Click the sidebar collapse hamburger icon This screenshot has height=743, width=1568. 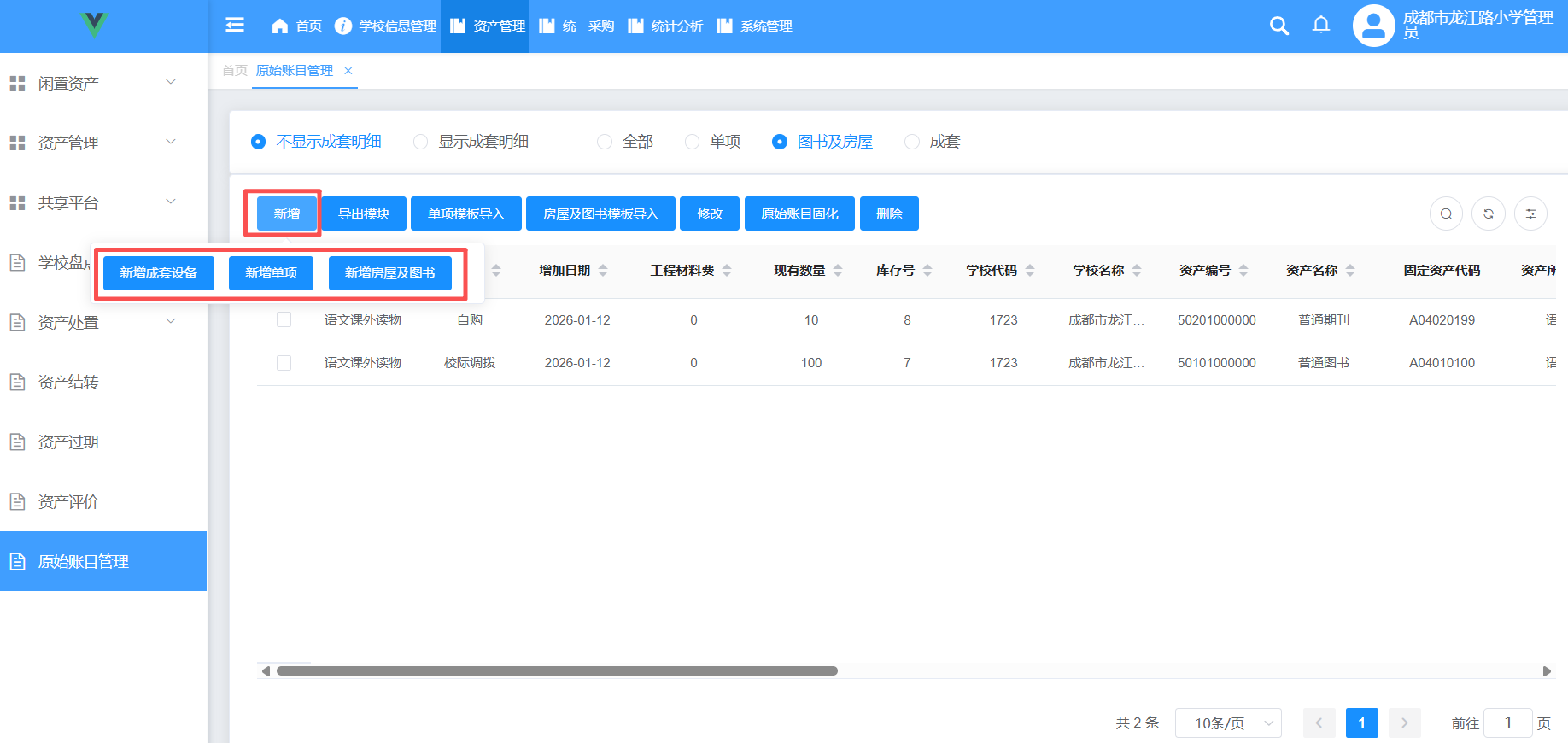tap(235, 26)
